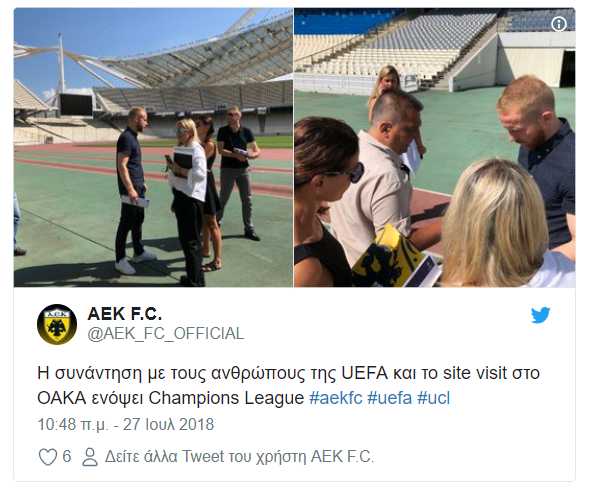Click the person icon near the tweet footer

[x=90, y=457]
